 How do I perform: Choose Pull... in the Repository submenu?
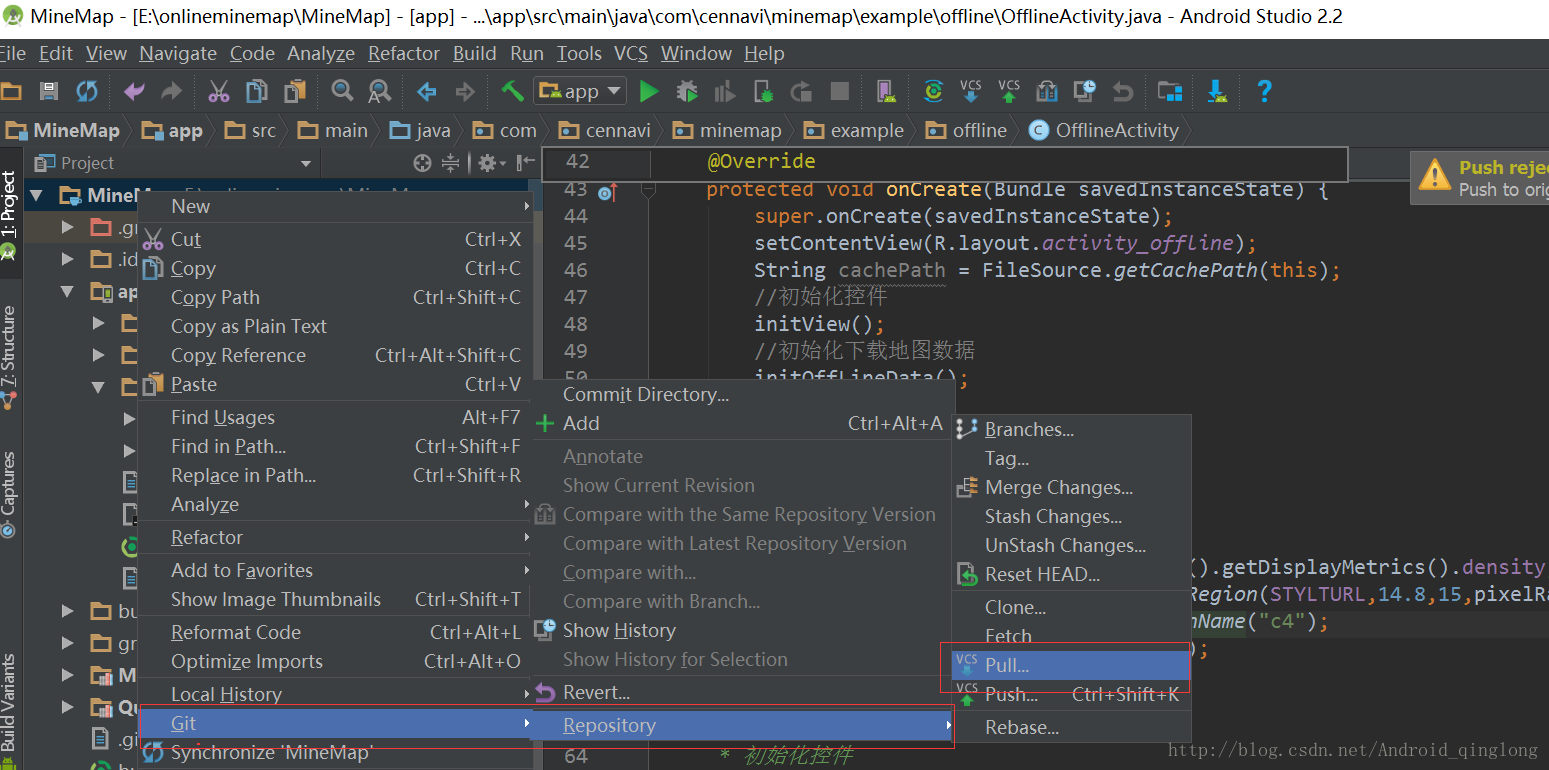1070,665
